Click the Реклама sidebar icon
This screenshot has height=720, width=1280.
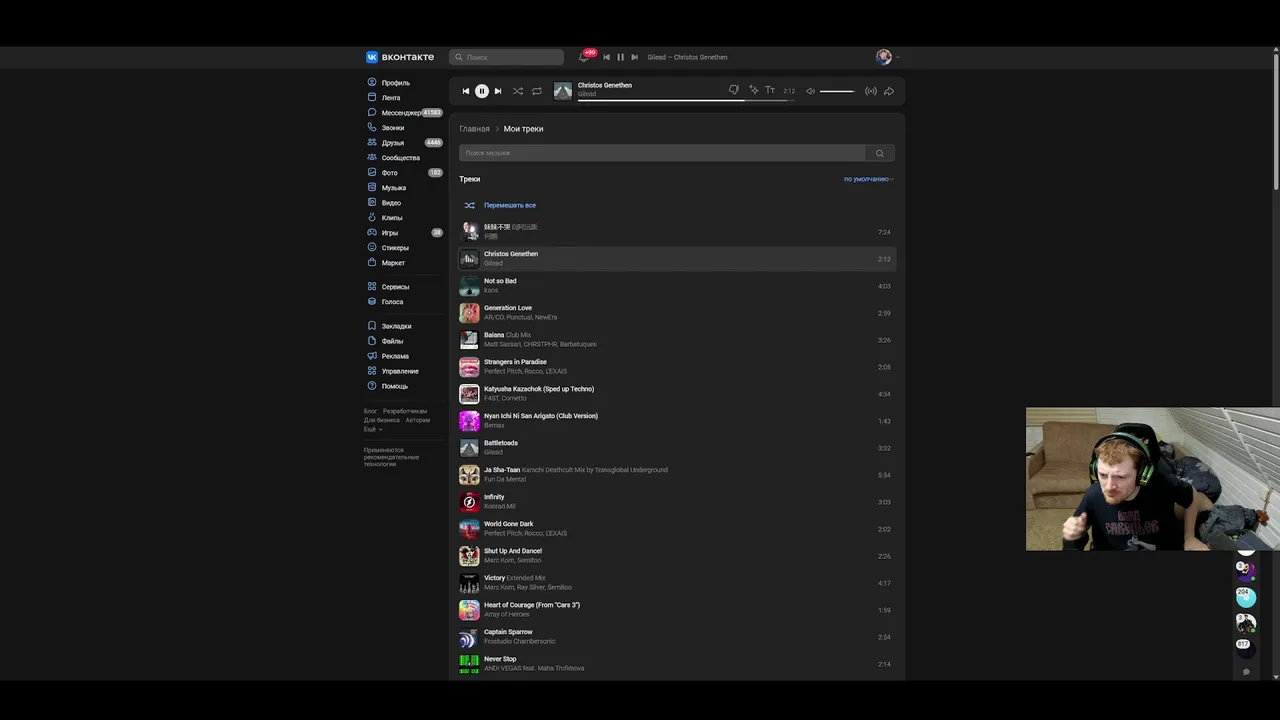[x=372, y=356]
